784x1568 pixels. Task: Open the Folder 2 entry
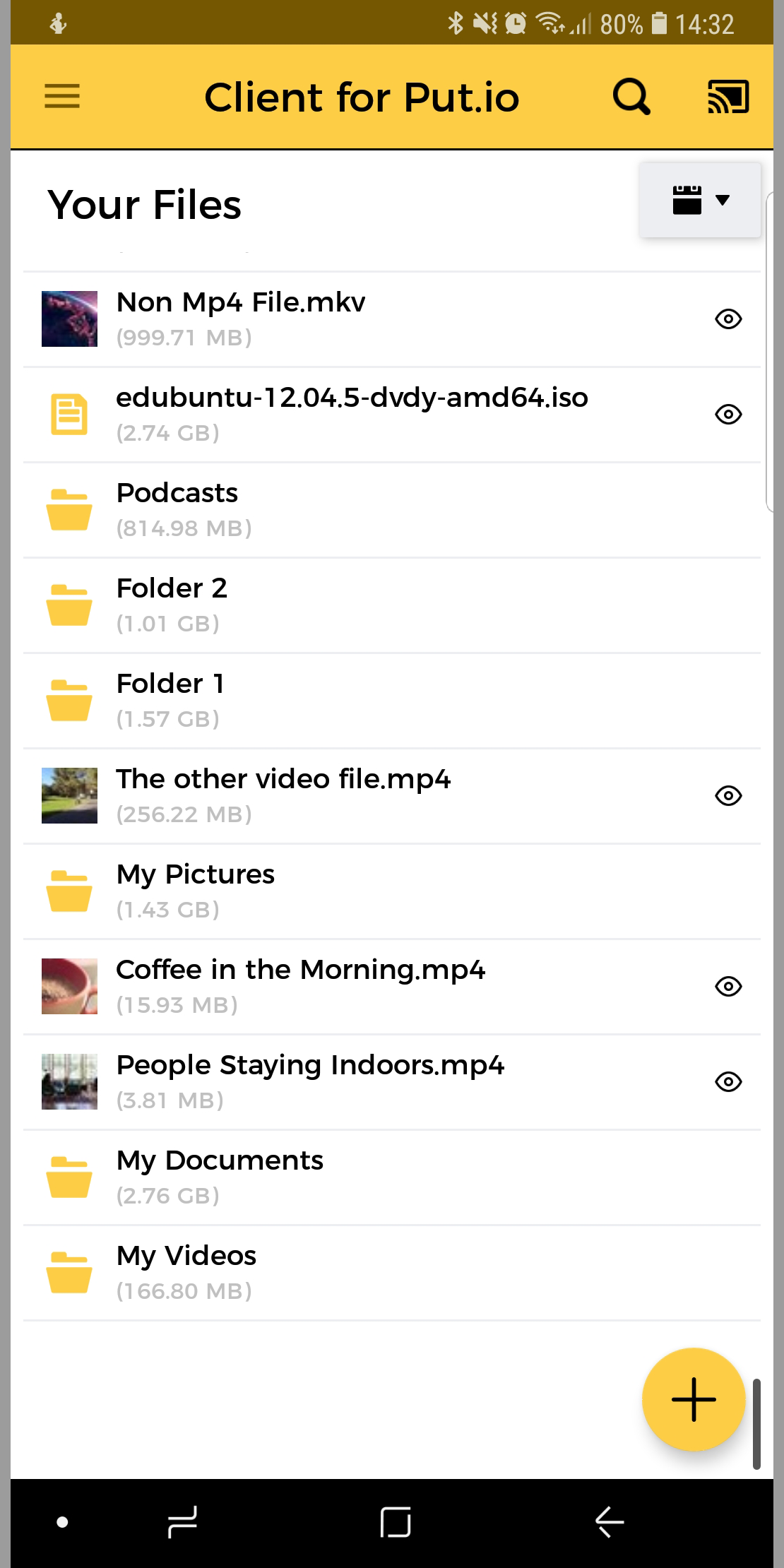[x=392, y=605]
